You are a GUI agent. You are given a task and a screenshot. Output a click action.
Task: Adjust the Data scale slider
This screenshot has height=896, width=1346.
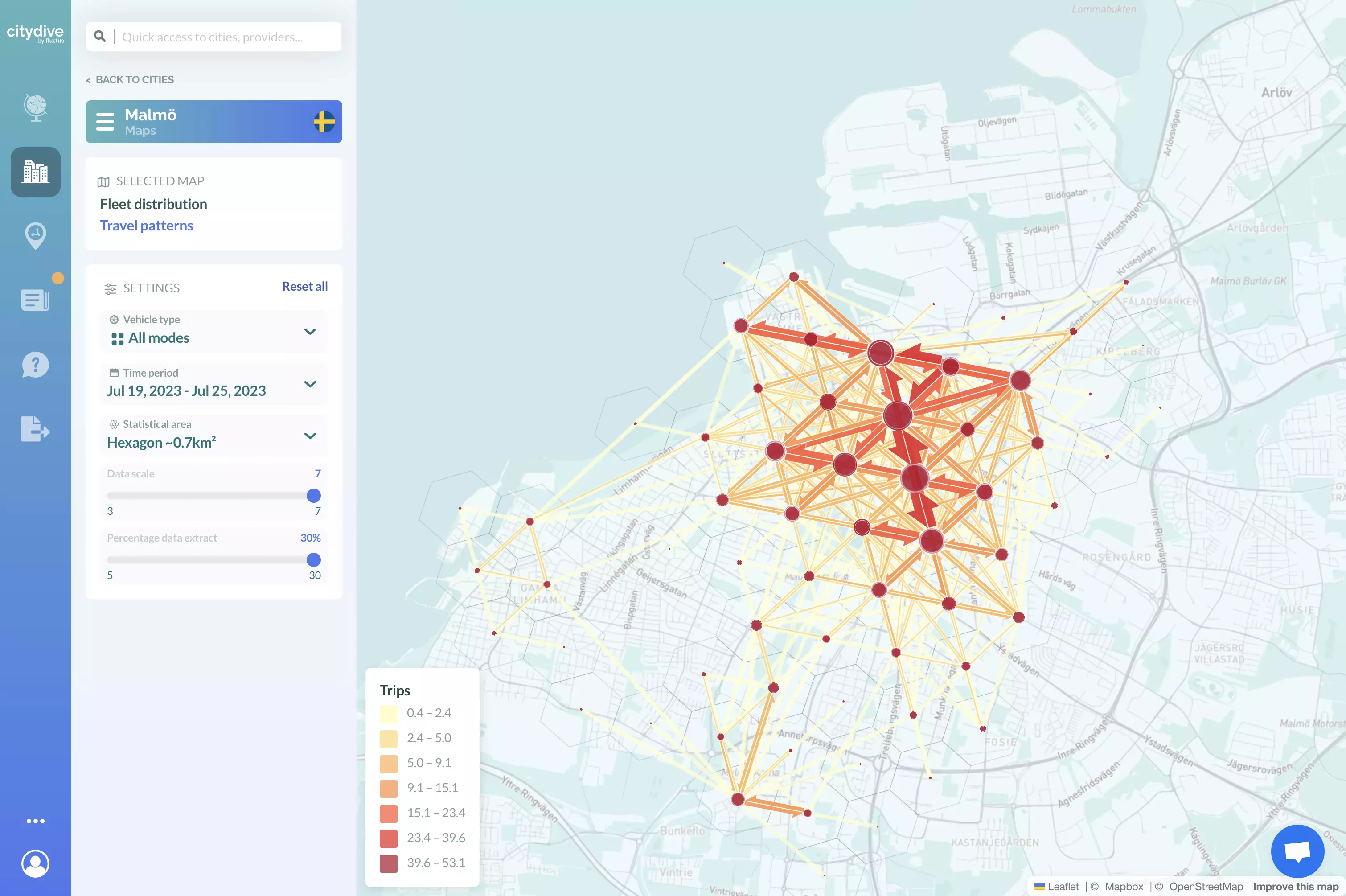pyautogui.click(x=313, y=495)
